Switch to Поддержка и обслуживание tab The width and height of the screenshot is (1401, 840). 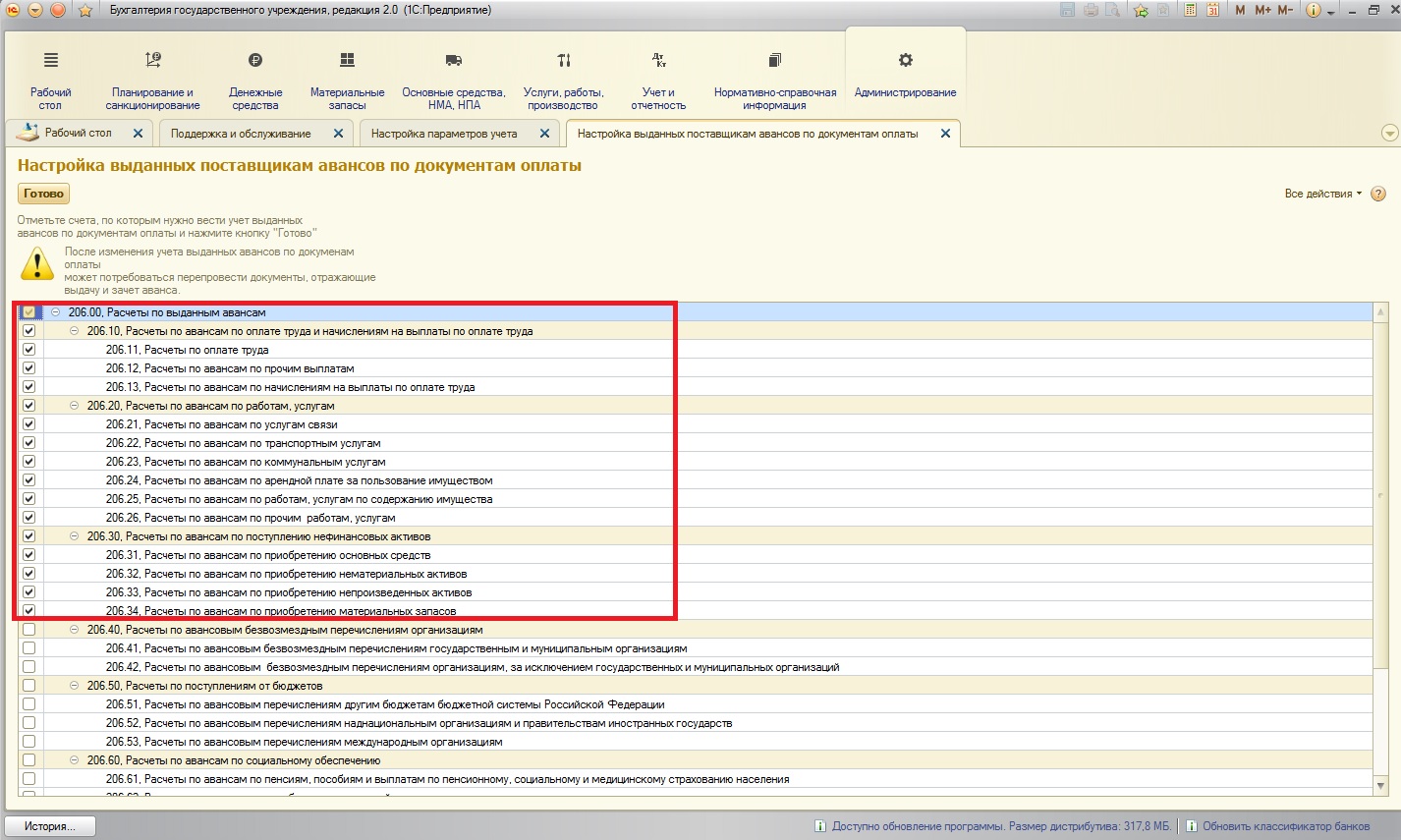(241, 134)
